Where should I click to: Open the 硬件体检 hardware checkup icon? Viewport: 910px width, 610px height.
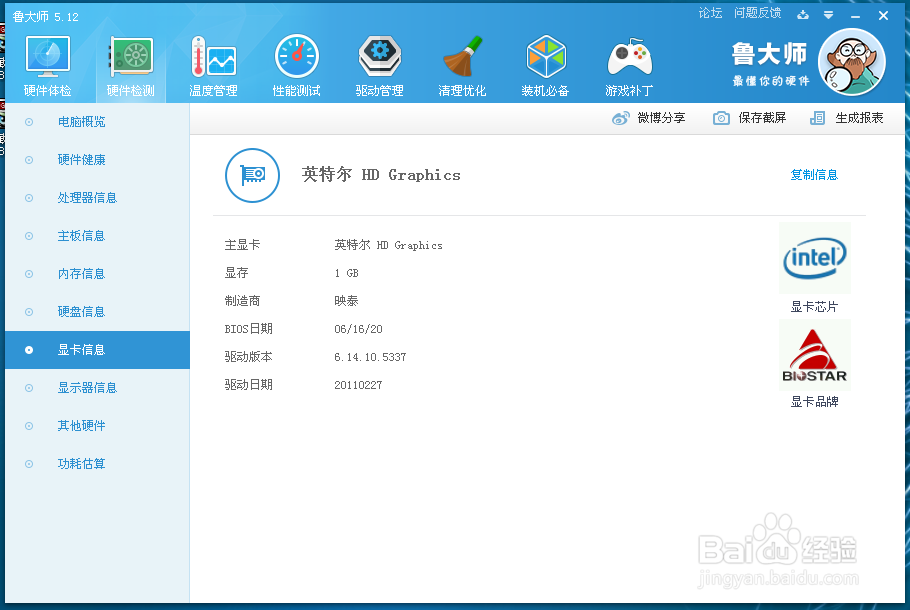click(x=48, y=56)
